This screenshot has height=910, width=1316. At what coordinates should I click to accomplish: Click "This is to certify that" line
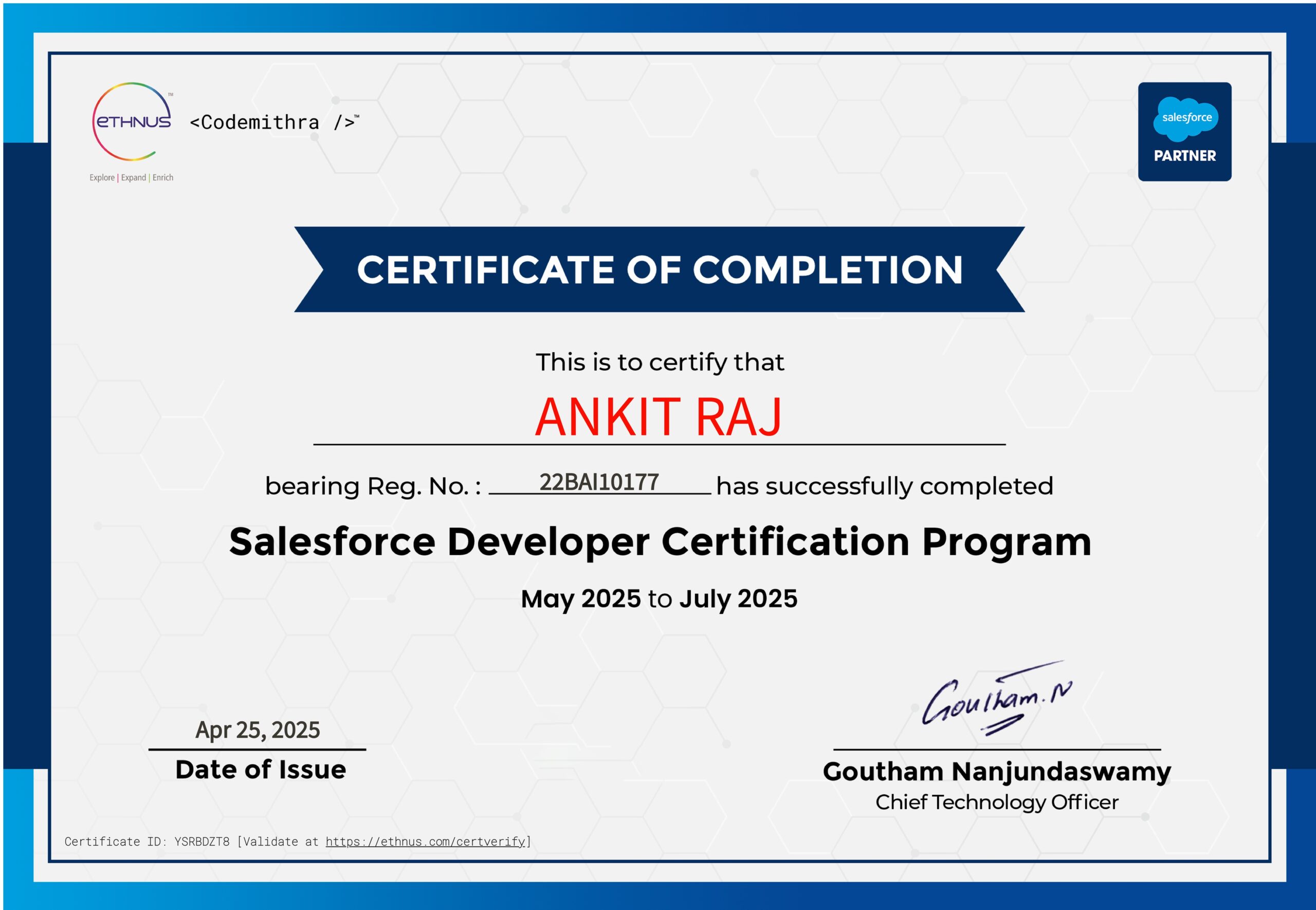pos(660,362)
